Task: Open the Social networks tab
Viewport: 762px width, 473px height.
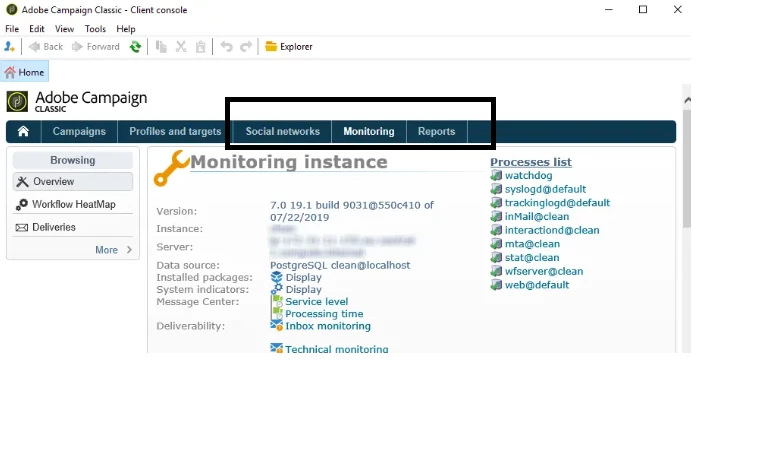Action: (282, 131)
